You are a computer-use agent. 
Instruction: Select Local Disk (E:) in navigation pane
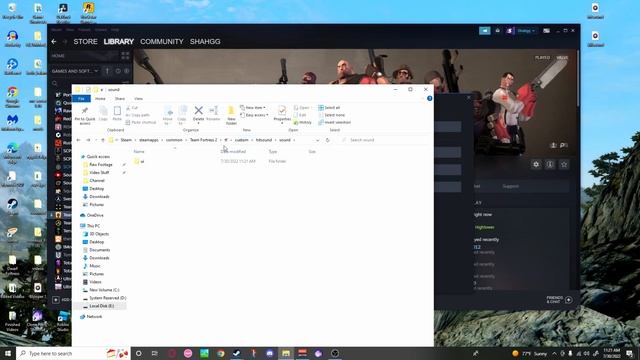[x=101, y=306]
